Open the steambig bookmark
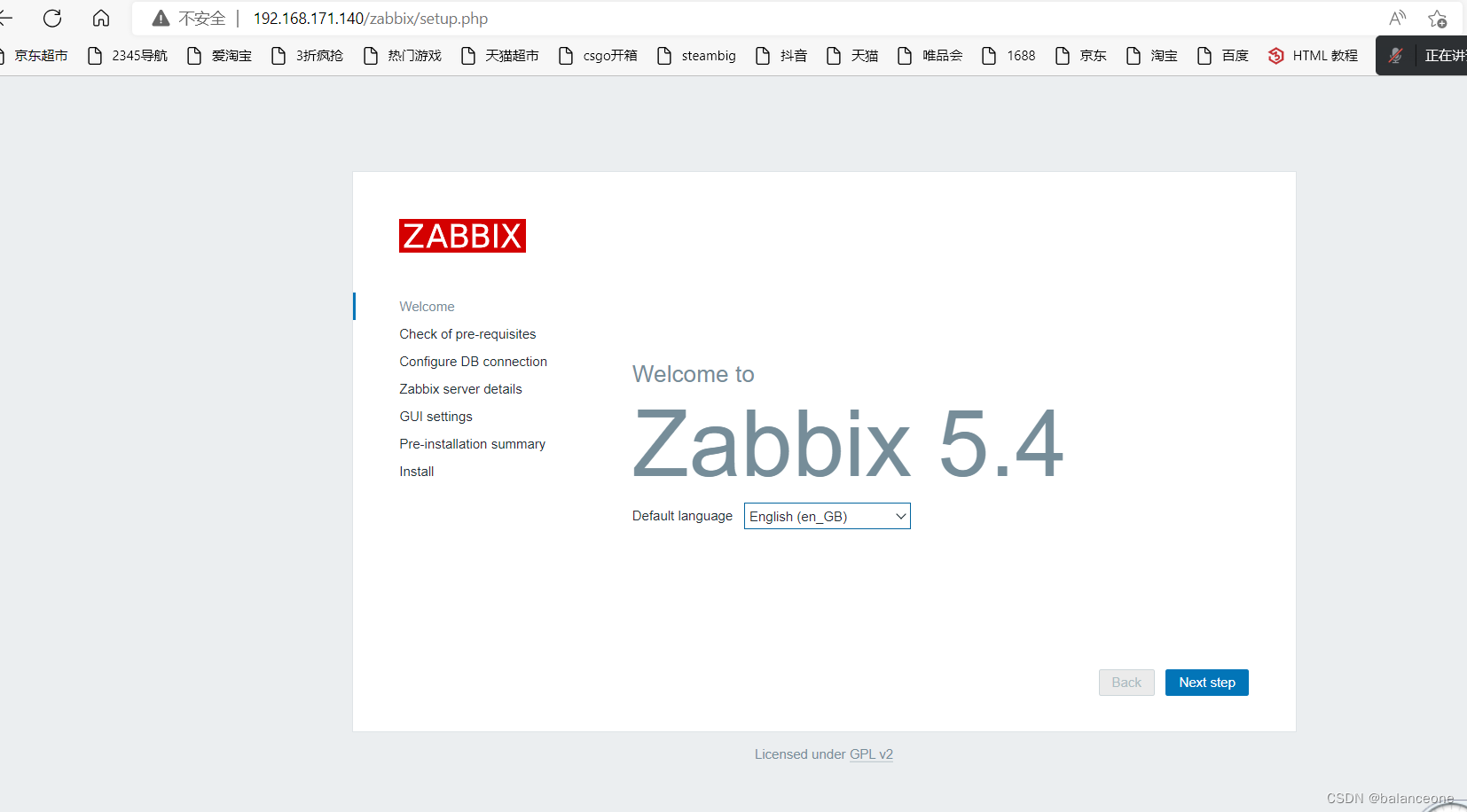 tap(697, 56)
